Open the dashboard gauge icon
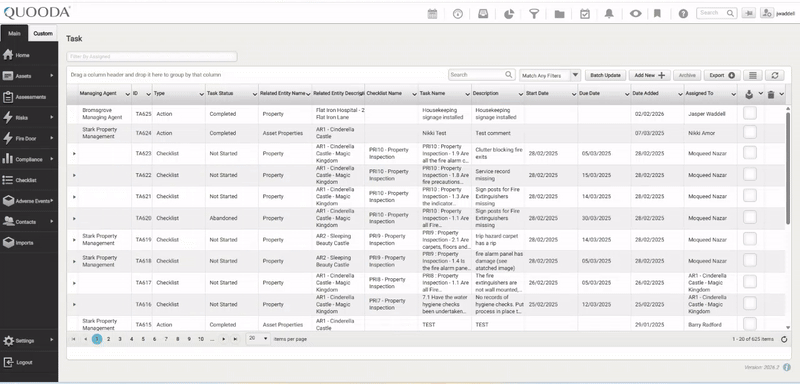The height and width of the screenshot is (384, 800). click(458, 14)
